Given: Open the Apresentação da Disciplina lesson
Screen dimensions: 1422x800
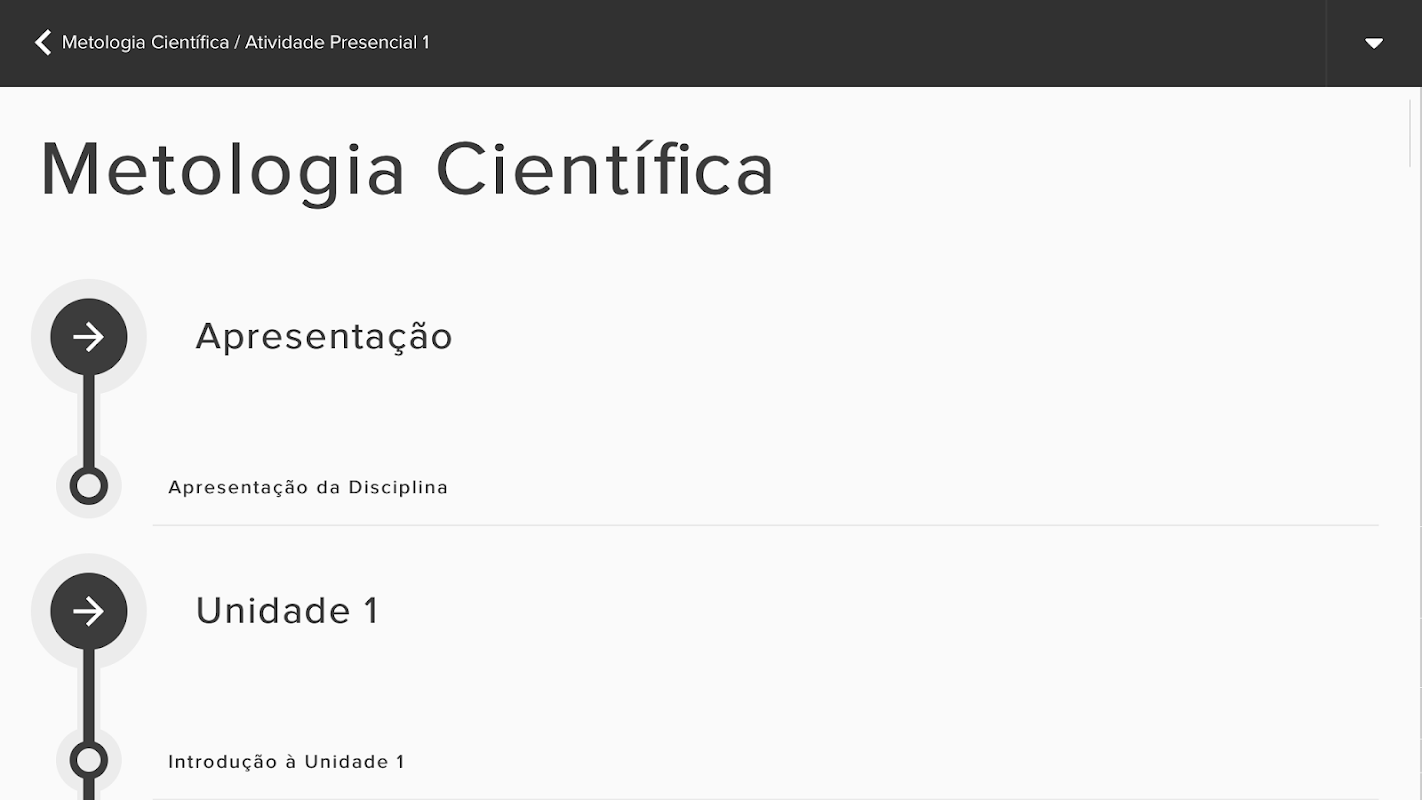Looking at the screenshot, I should [x=308, y=488].
